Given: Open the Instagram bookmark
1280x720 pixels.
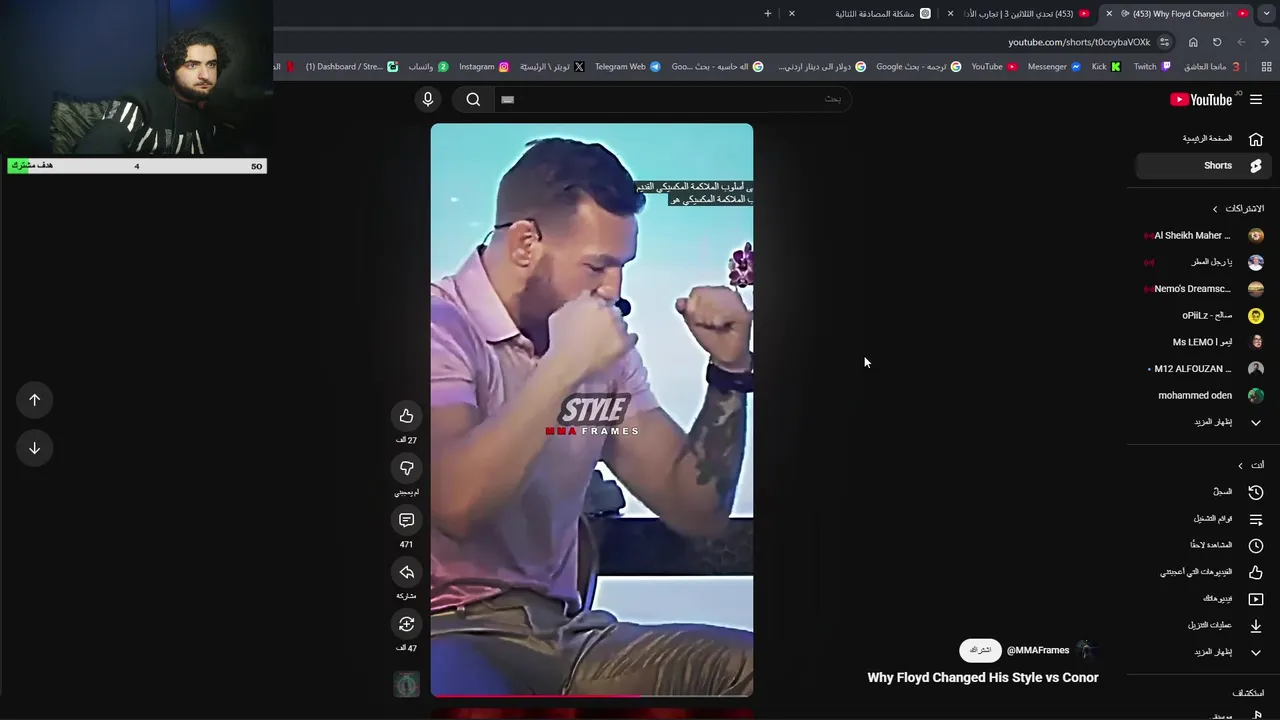Looking at the screenshot, I should coord(484,67).
